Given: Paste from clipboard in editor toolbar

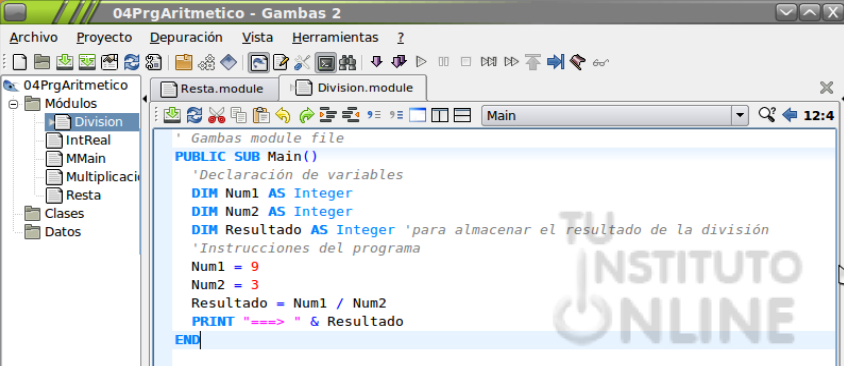Looking at the screenshot, I should click(x=261, y=115).
